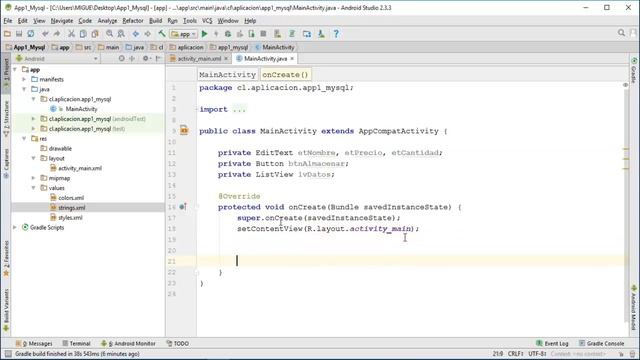Click the Replace magnifier icon
The height and width of the screenshot is (360, 640).
pos(121,34)
